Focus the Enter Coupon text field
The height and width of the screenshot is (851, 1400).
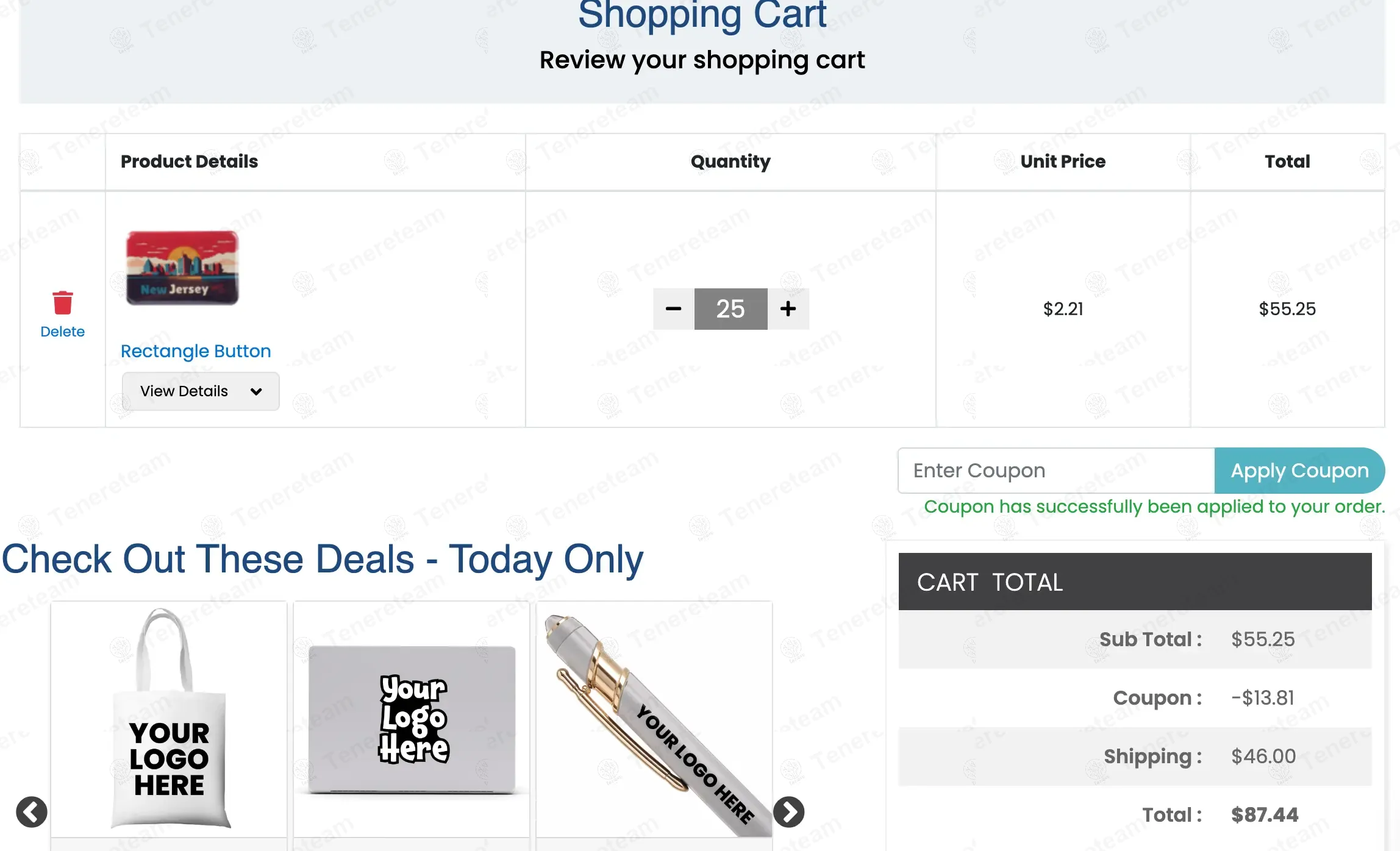1056,471
